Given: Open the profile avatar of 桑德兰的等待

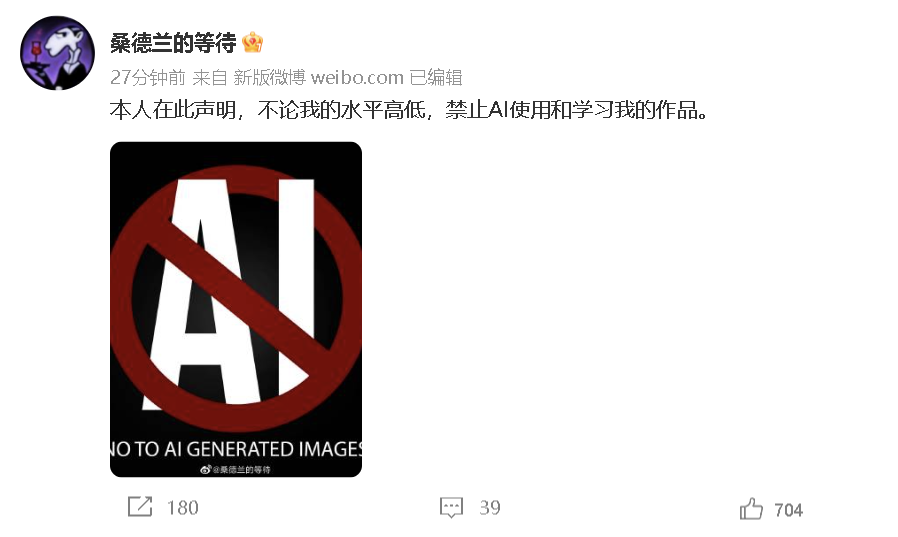Looking at the screenshot, I should (x=57, y=53).
